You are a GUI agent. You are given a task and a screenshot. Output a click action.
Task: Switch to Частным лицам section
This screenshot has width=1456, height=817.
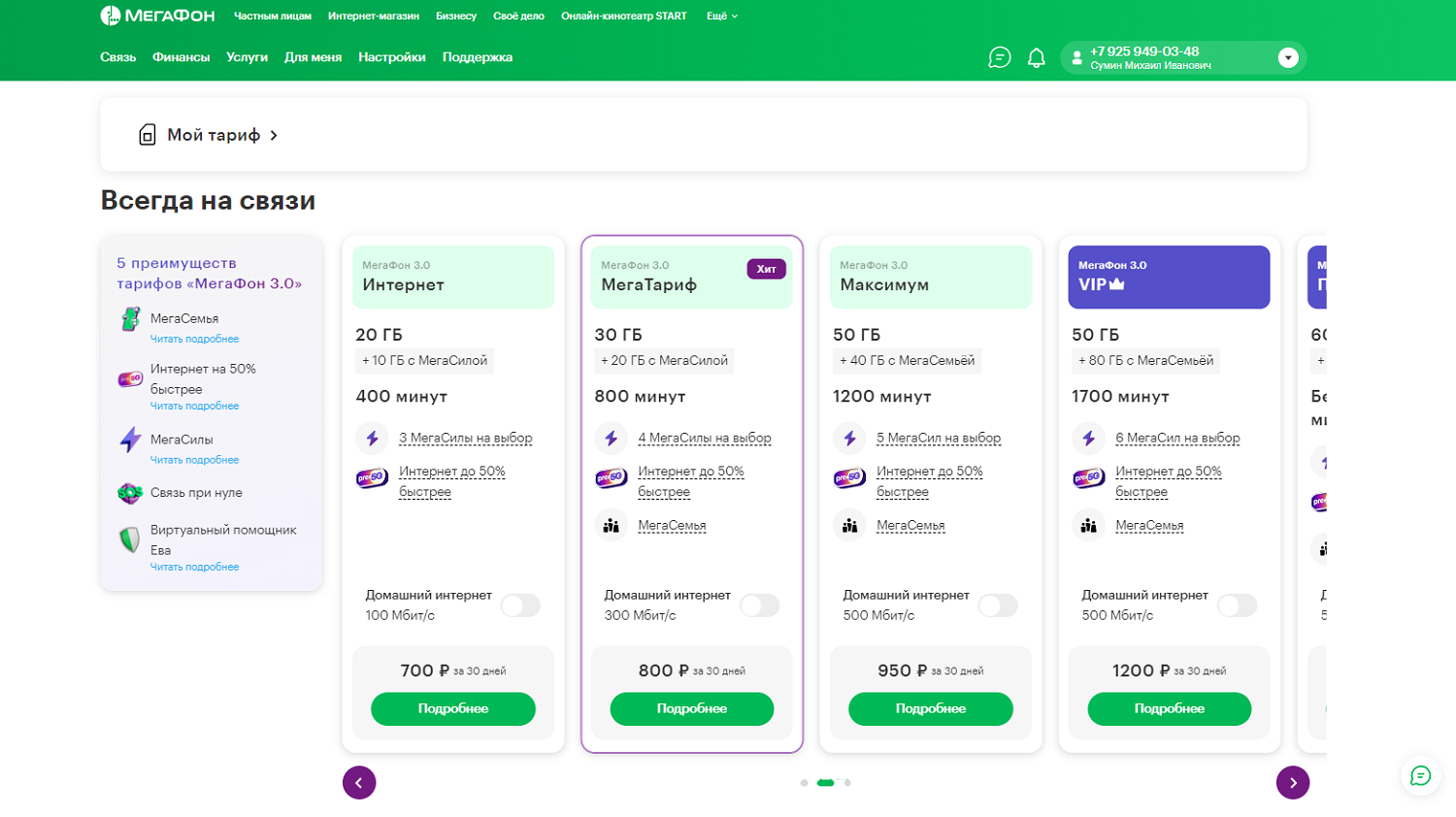(273, 16)
